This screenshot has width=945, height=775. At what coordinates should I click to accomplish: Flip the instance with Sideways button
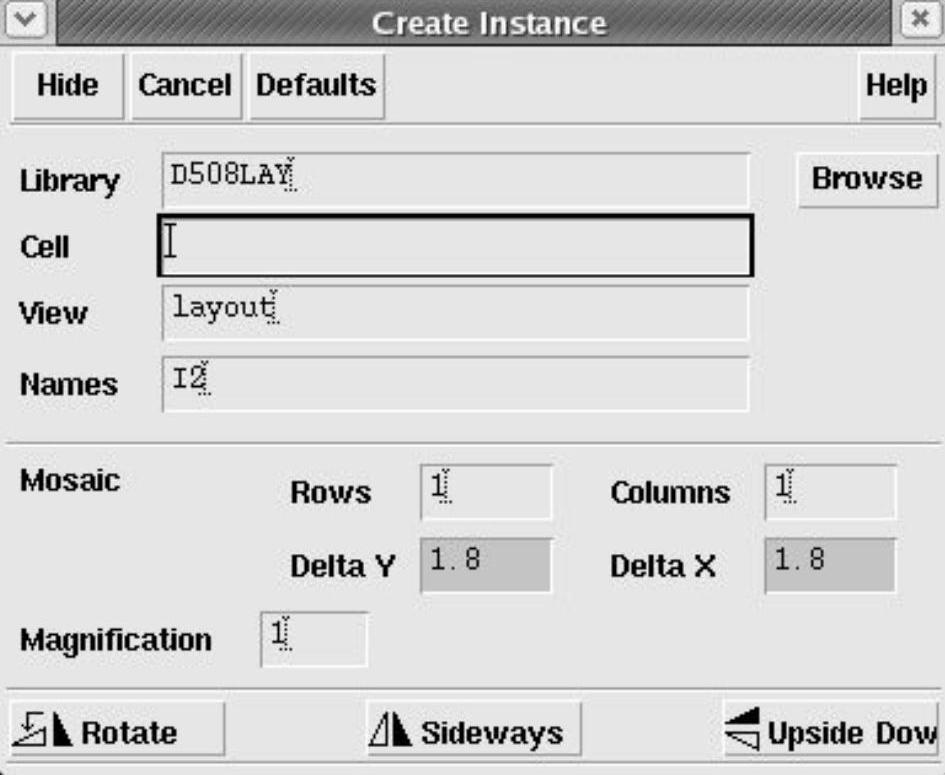(473, 731)
